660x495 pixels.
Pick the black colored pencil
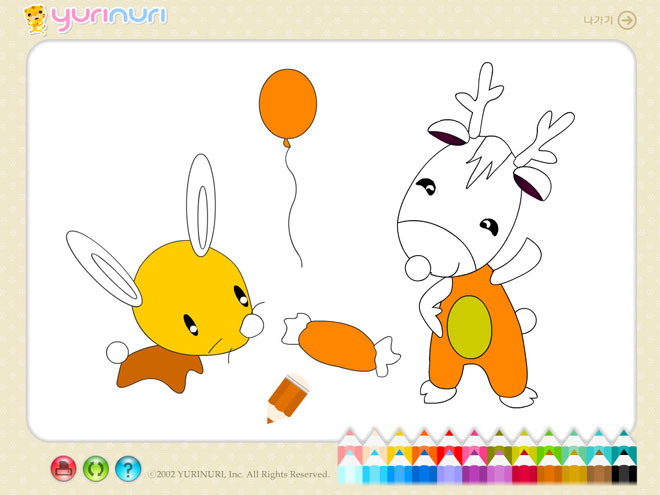[624, 473]
